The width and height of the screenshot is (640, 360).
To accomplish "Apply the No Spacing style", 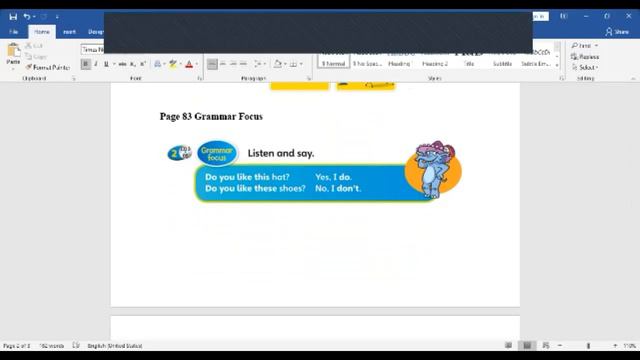I will 367,61.
